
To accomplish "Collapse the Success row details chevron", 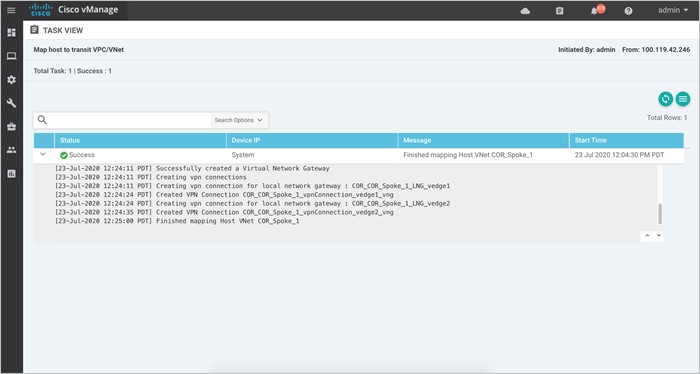I will click(43, 154).
